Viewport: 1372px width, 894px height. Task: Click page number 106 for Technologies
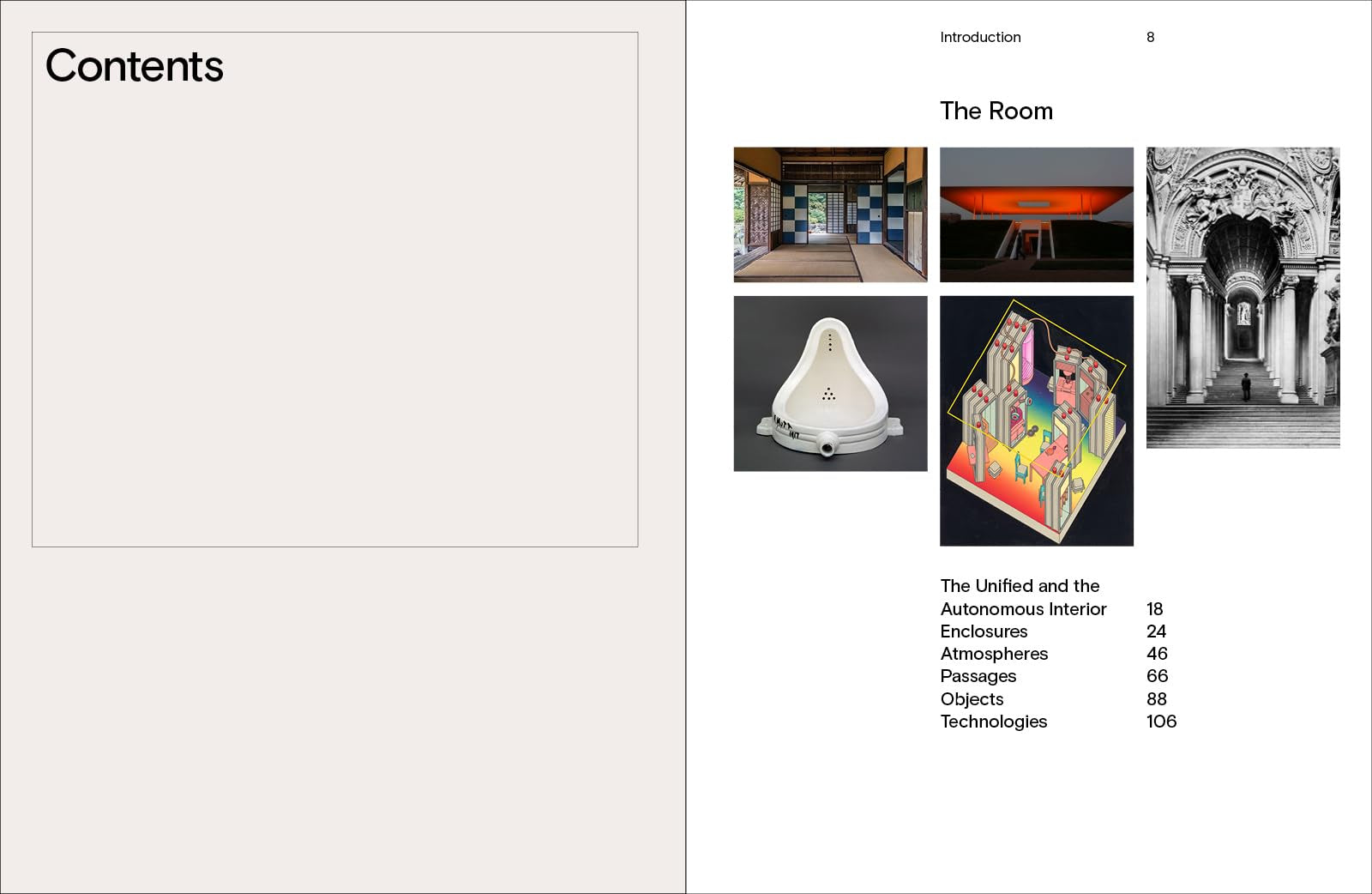(x=1161, y=722)
